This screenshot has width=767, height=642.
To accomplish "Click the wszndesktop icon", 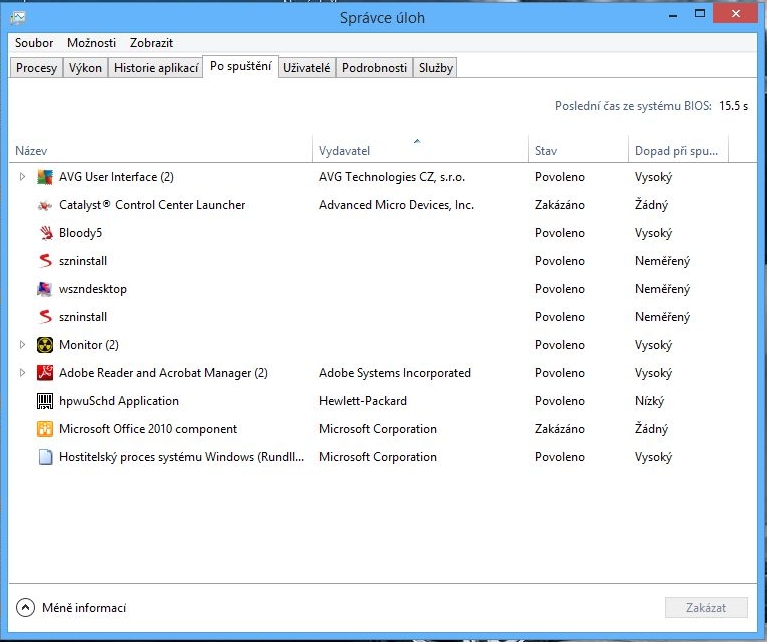I will click(x=45, y=289).
